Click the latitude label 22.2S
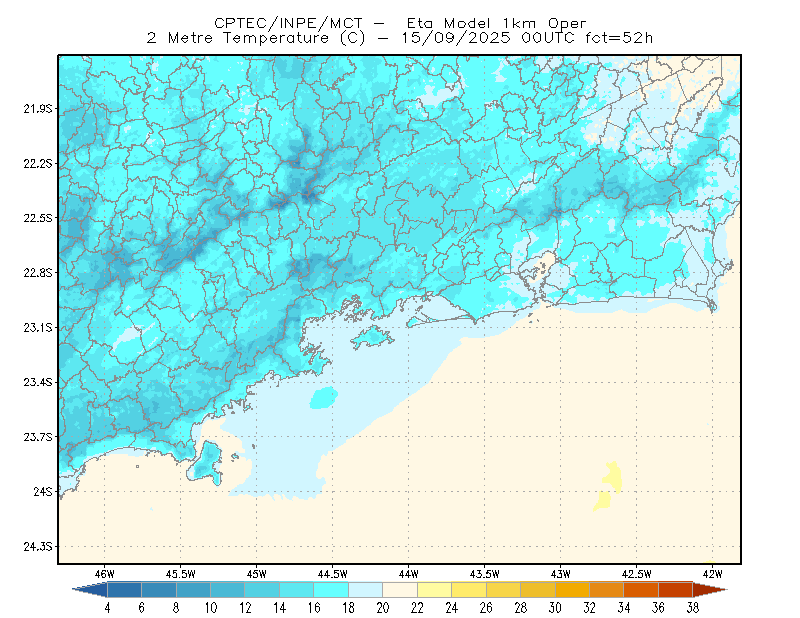The image size is (800, 618). click(x=38, y=163)
